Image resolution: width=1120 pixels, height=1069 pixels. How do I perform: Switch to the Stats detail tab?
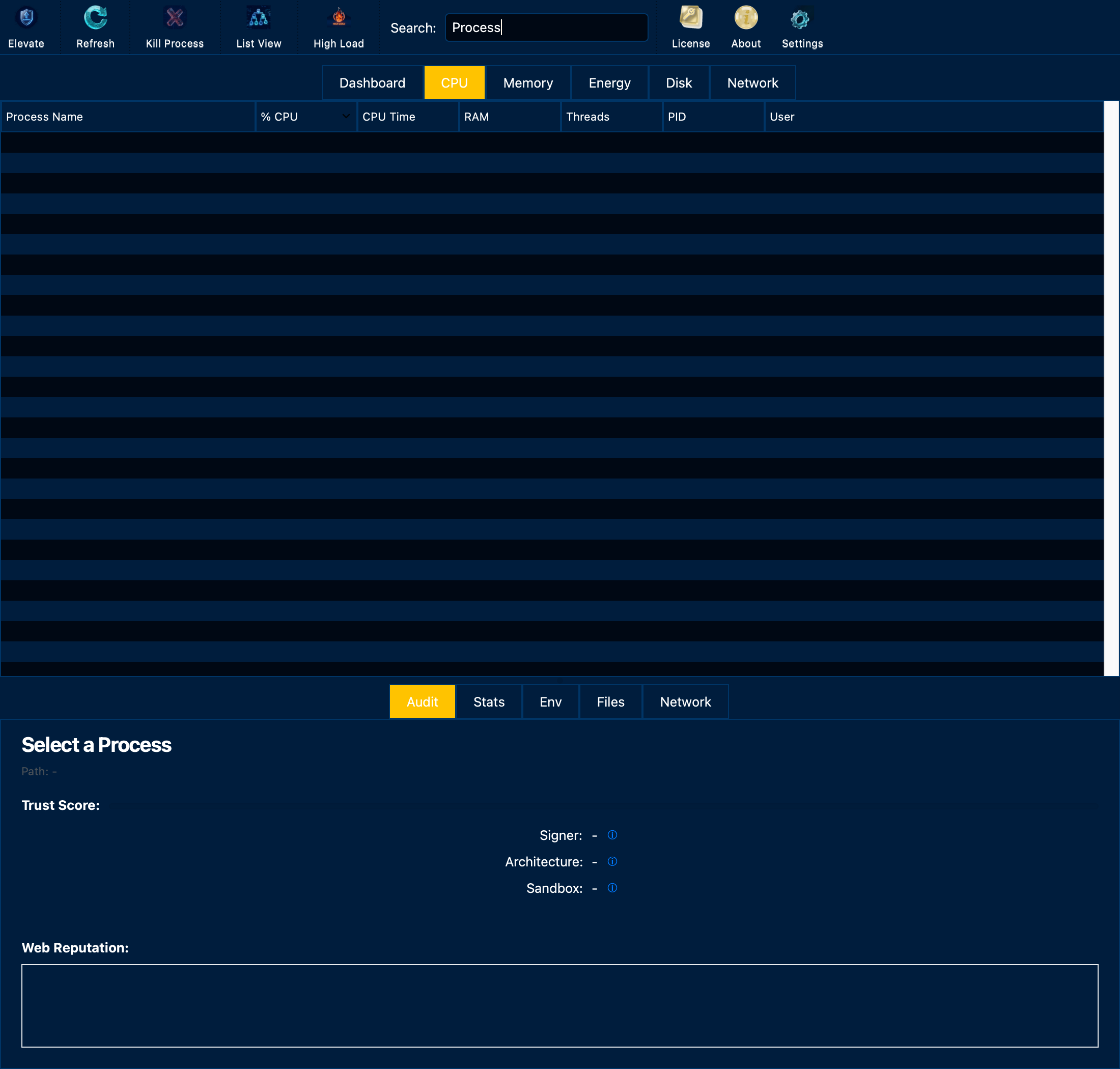pos(489,702)
